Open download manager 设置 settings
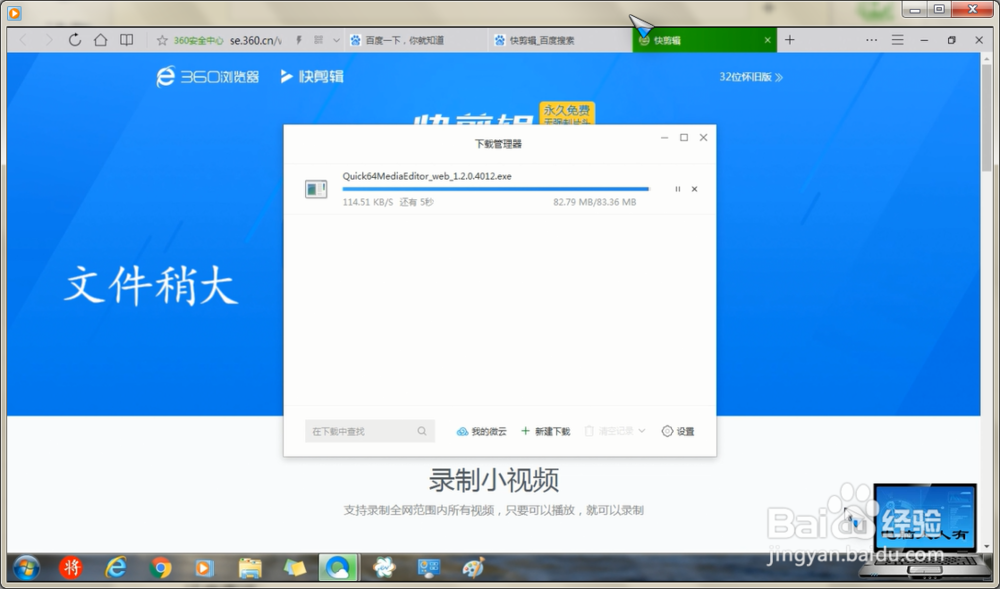 tap(678, 432)
